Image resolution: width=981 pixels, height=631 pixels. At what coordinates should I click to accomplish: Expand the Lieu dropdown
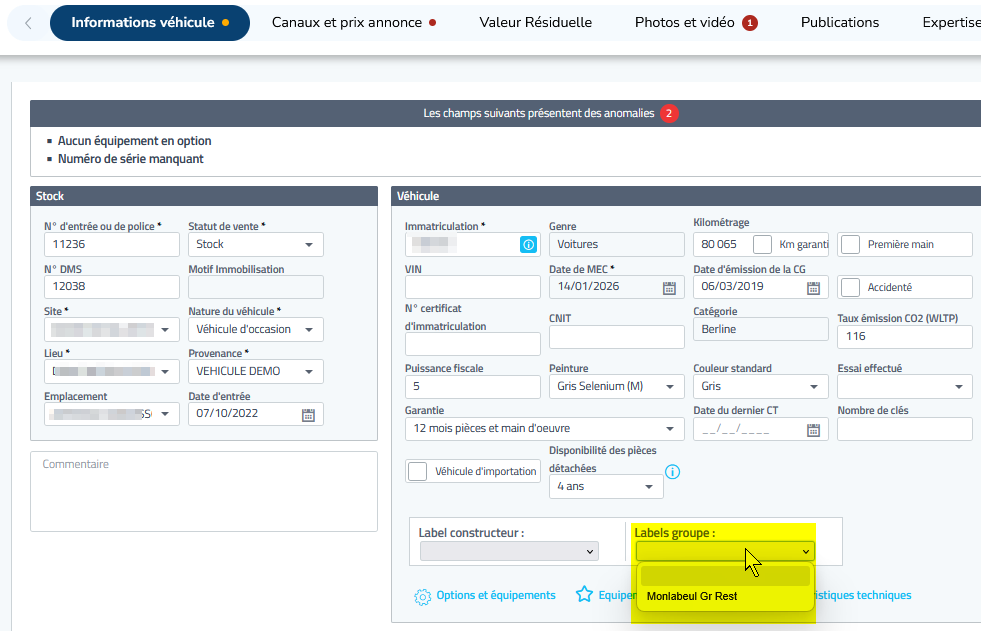(111, 371)
